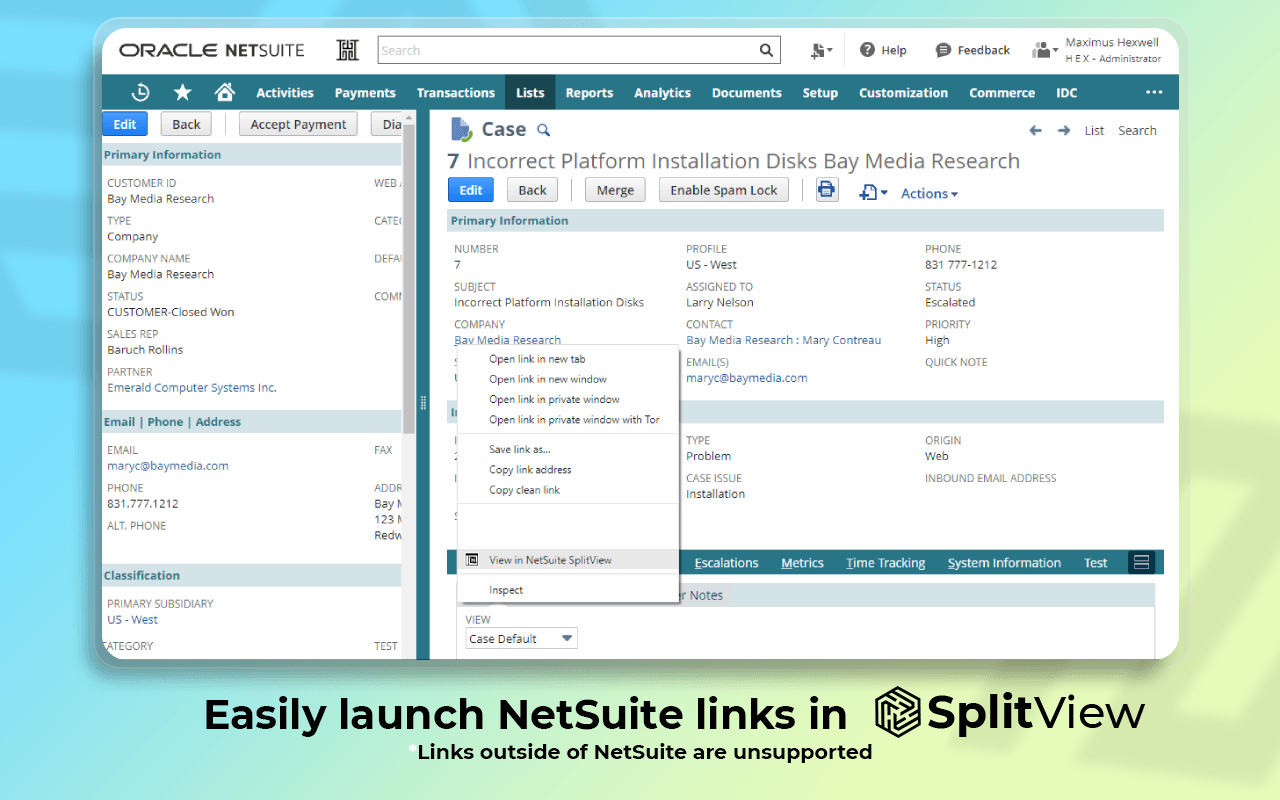Click the export icon beside the print button
The image size is (1280, 800).
tap(865, 190)
